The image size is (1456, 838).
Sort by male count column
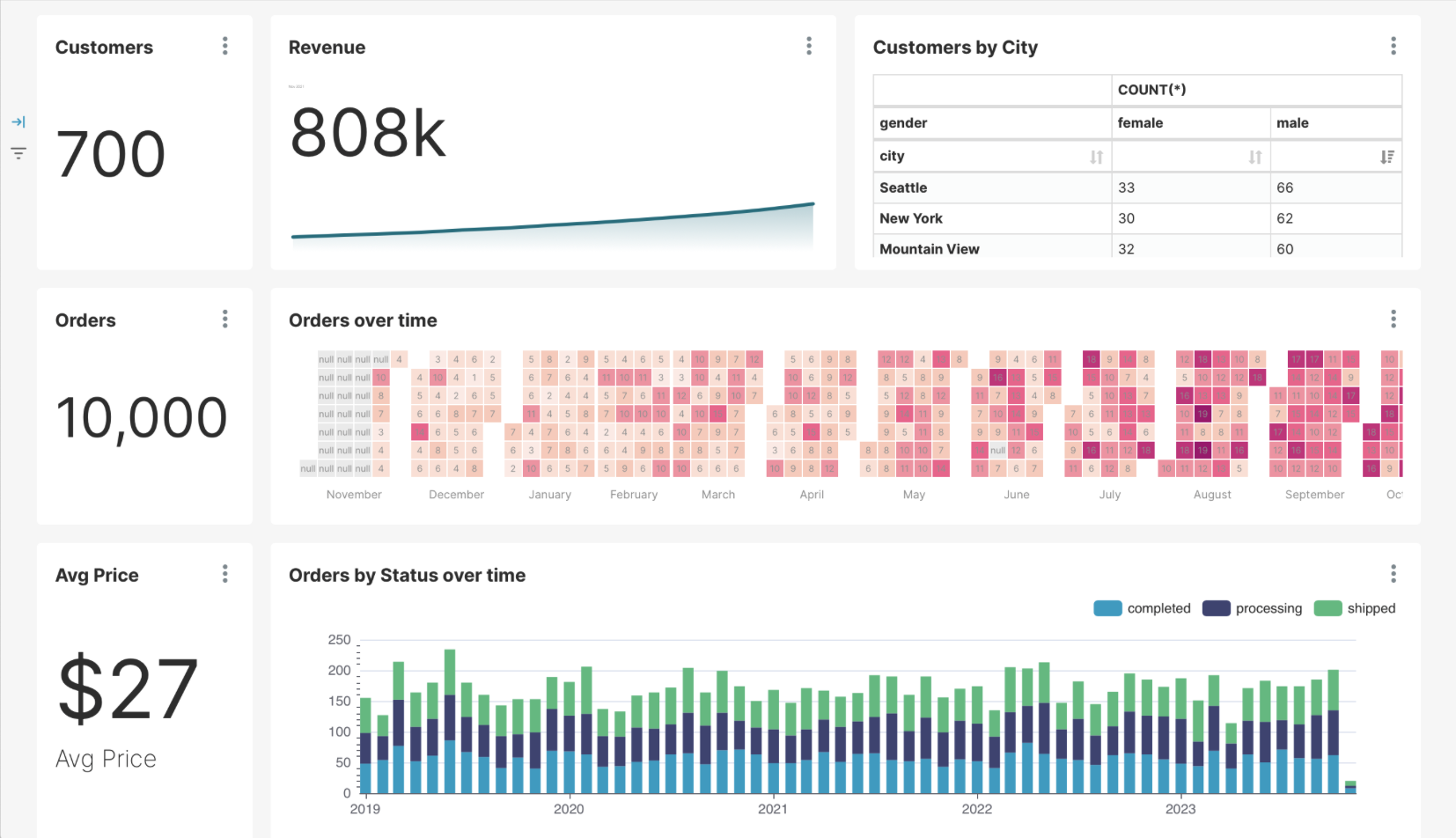click(x=1386, y=157)
